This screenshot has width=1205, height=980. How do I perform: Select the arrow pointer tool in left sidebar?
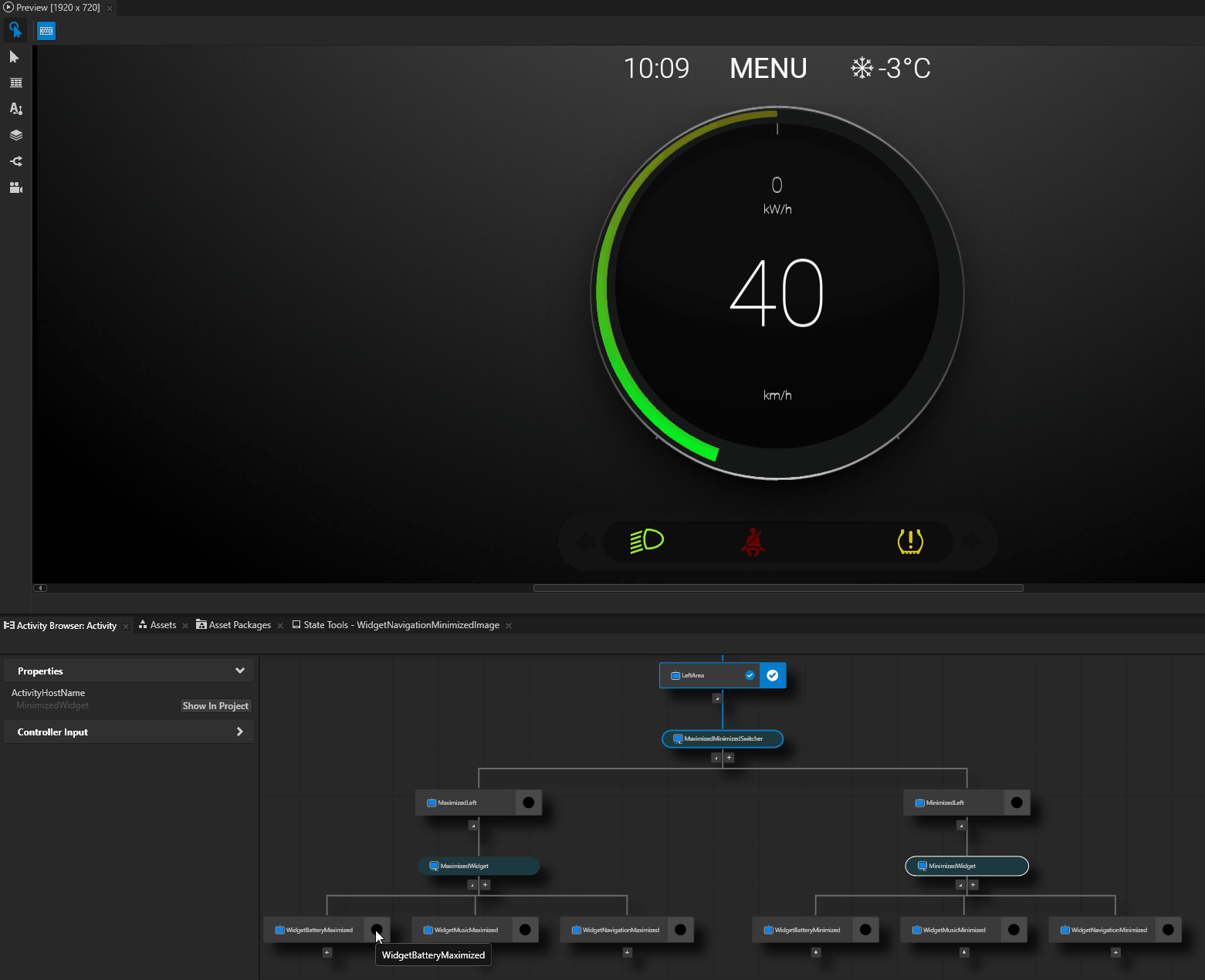[x=15, y=56]
